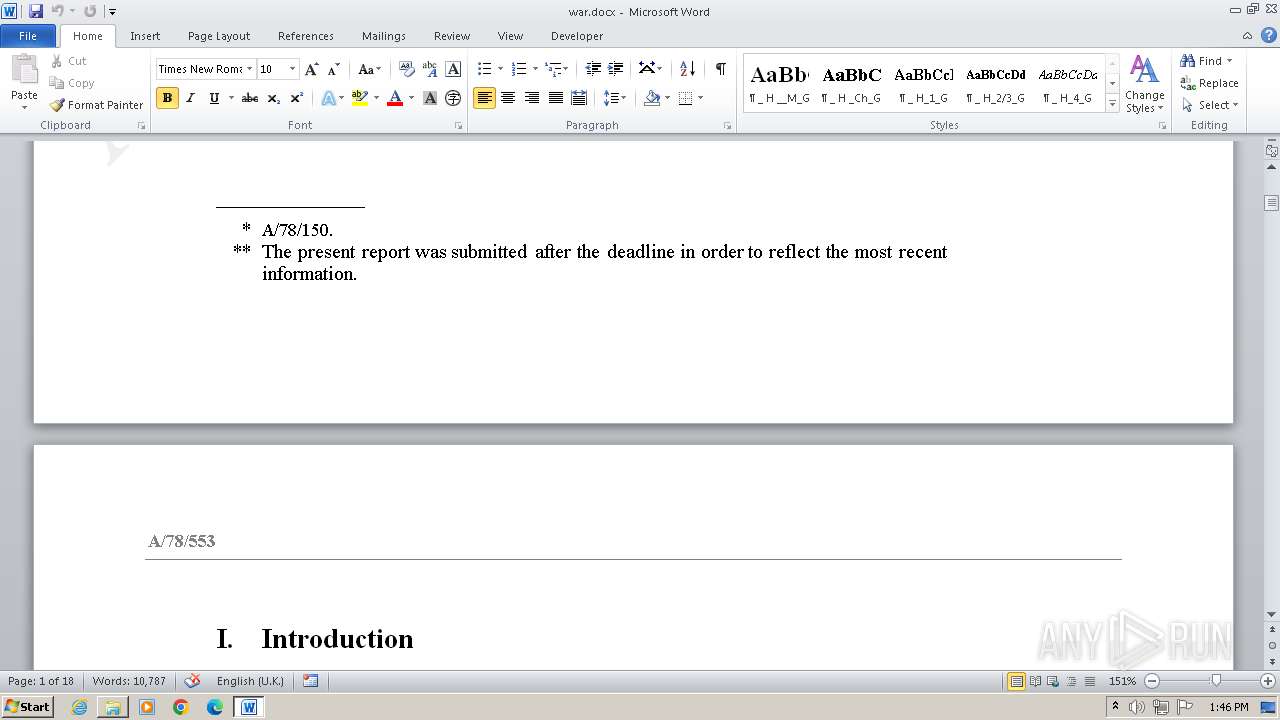
Task: Open the Font name dropdown
Action: (x=249, y=69)
